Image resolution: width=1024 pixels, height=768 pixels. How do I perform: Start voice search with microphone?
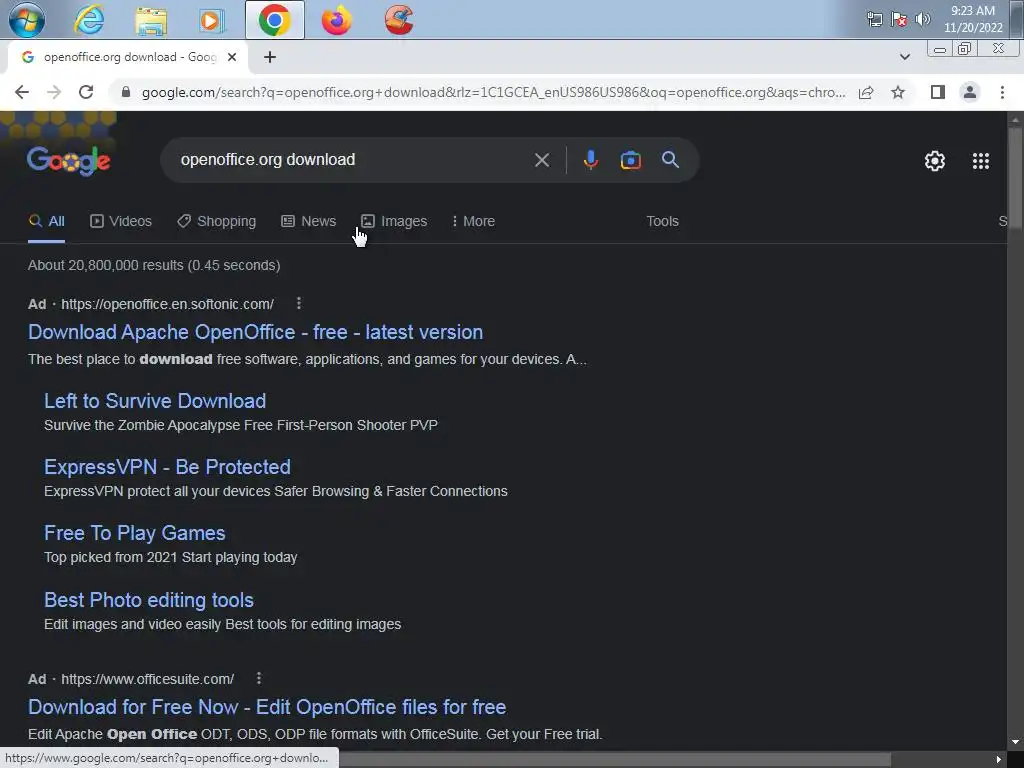tap(590, 160)
